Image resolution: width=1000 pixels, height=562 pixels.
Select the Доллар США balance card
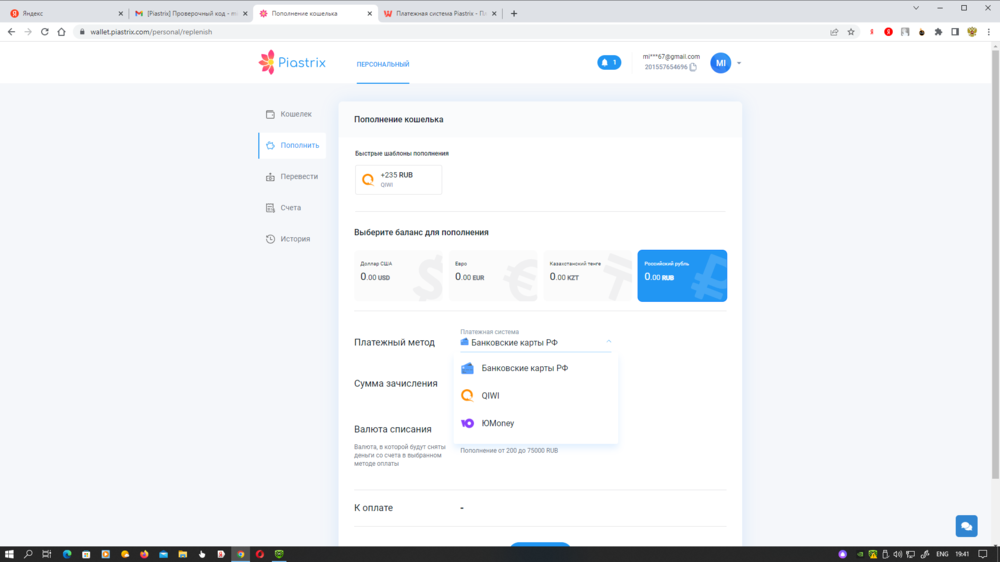point(399,276)
